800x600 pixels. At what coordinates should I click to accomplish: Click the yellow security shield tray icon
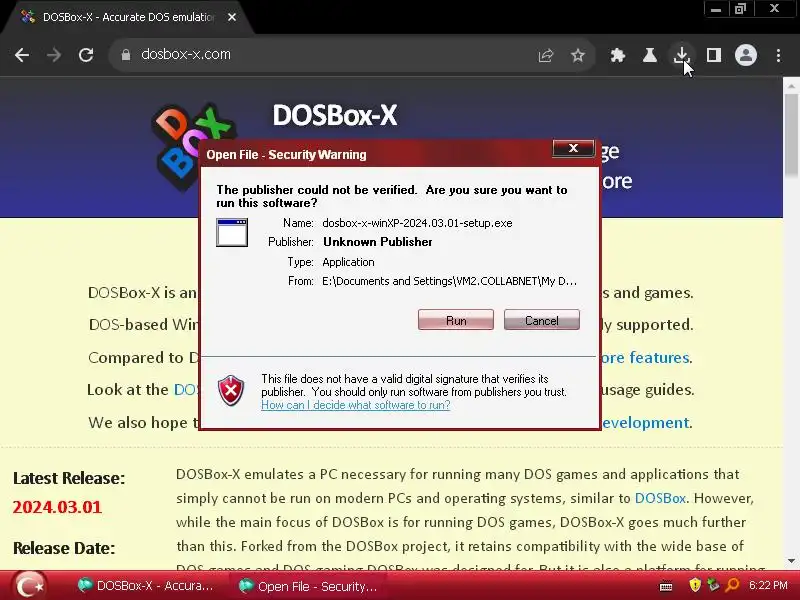pos(694,585)
